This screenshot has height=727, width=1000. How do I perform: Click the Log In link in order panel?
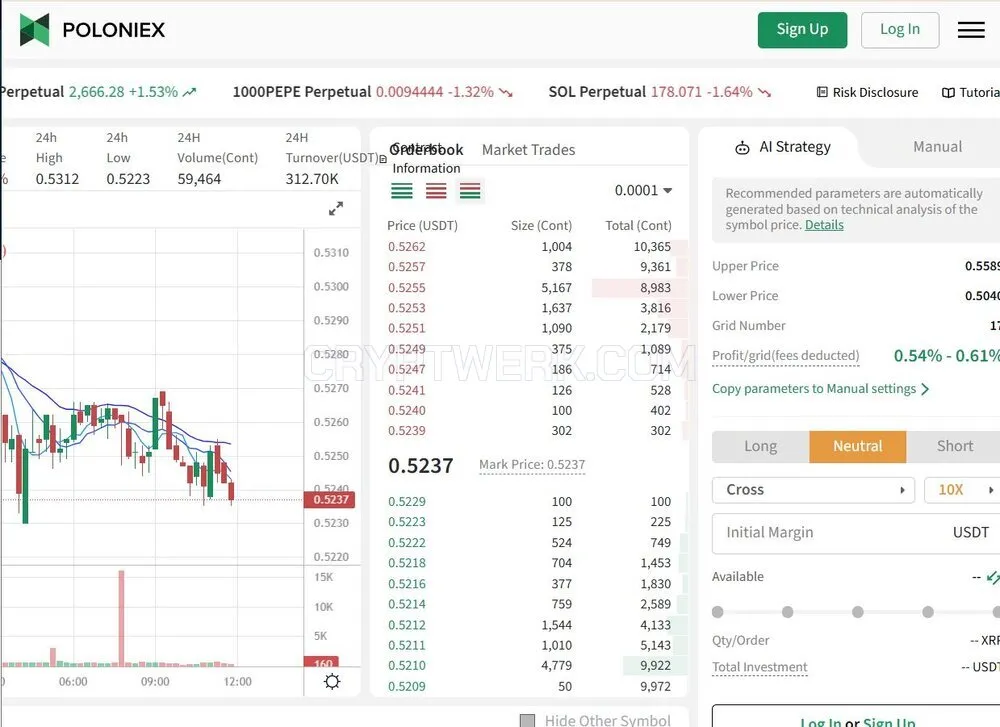(820, 722)
